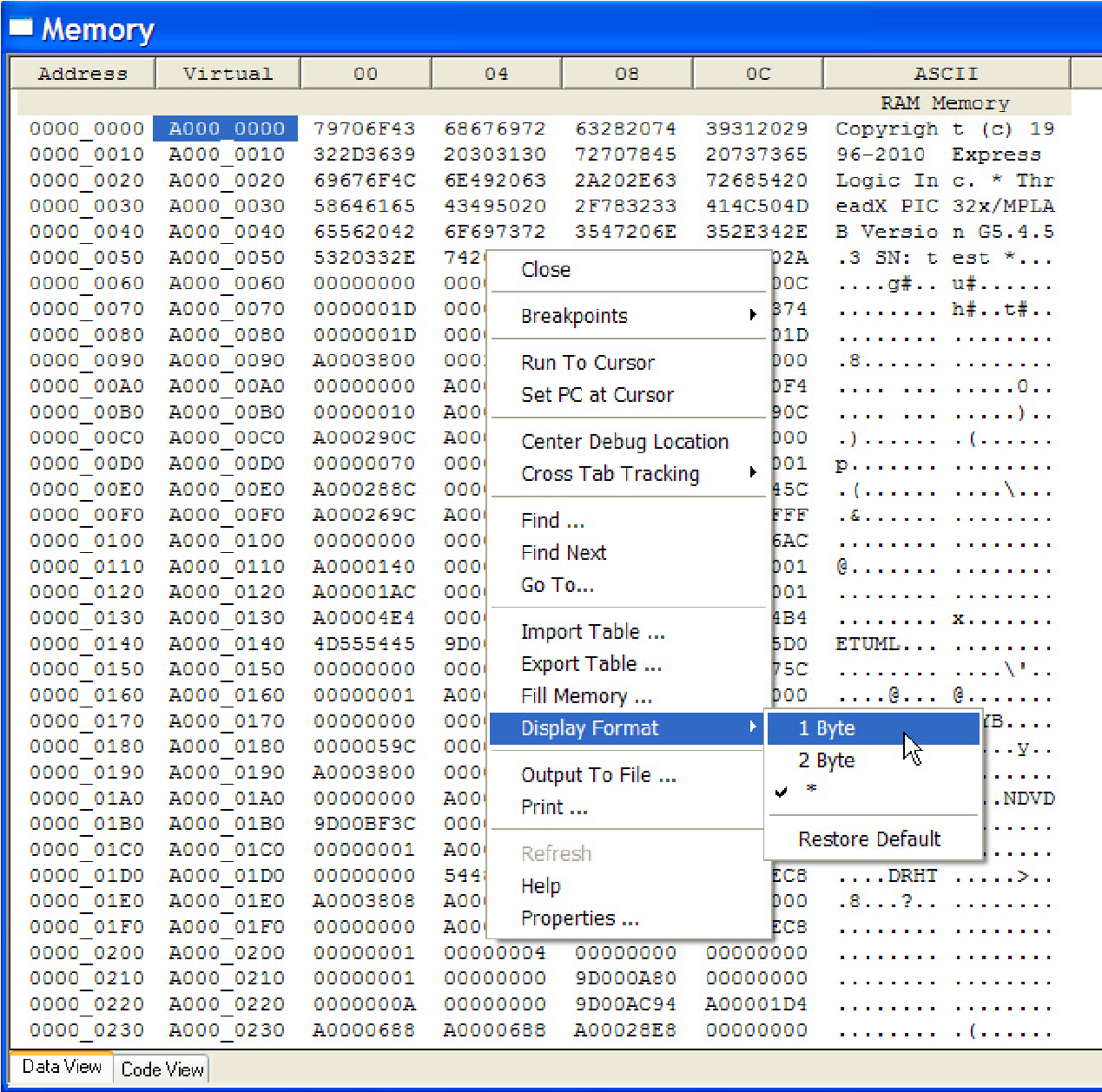Expand the Breakpoints submenu

pyautogui.click(x=574, y=315)
